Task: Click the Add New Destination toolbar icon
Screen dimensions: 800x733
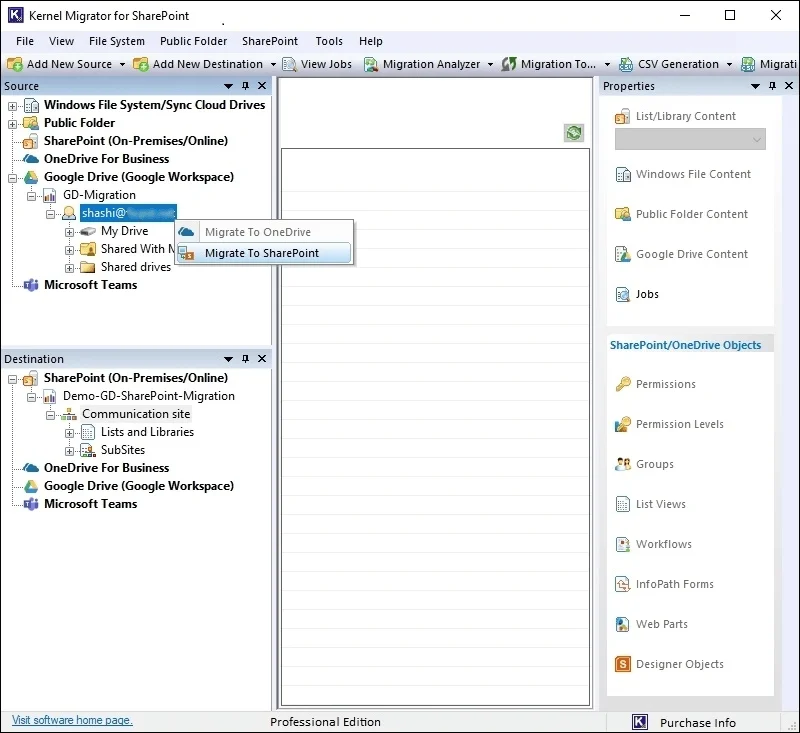Action: coord(141,64)
